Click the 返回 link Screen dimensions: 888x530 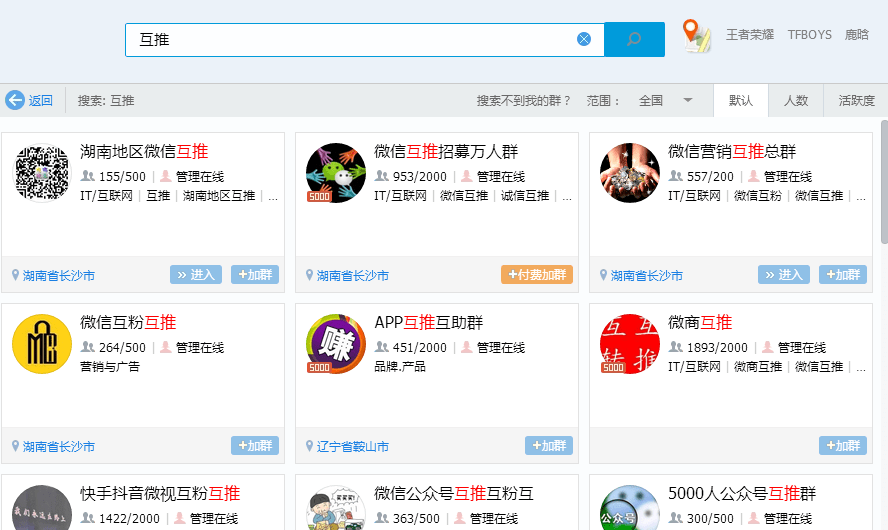[41, 100]
